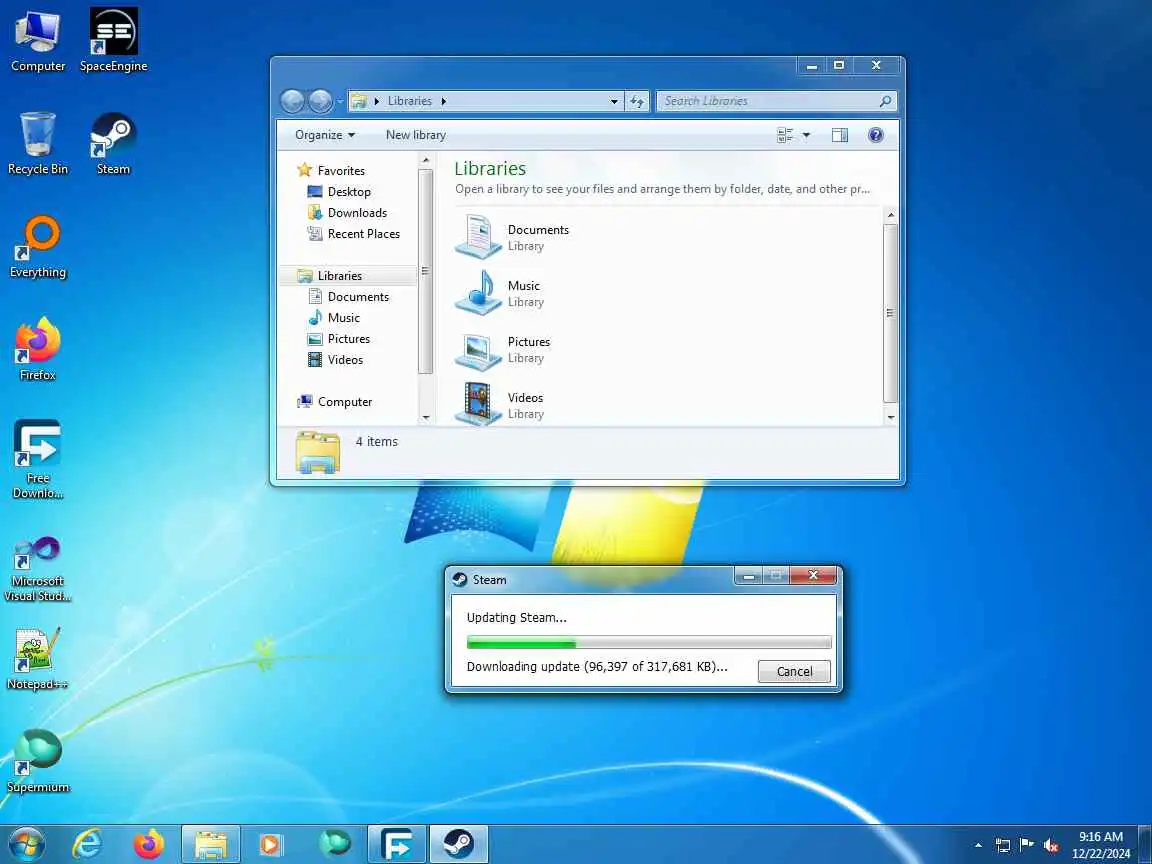Select the Free Download Manager desktop shortcut
The image size is (1152, 864).
(x=37, y=459)
